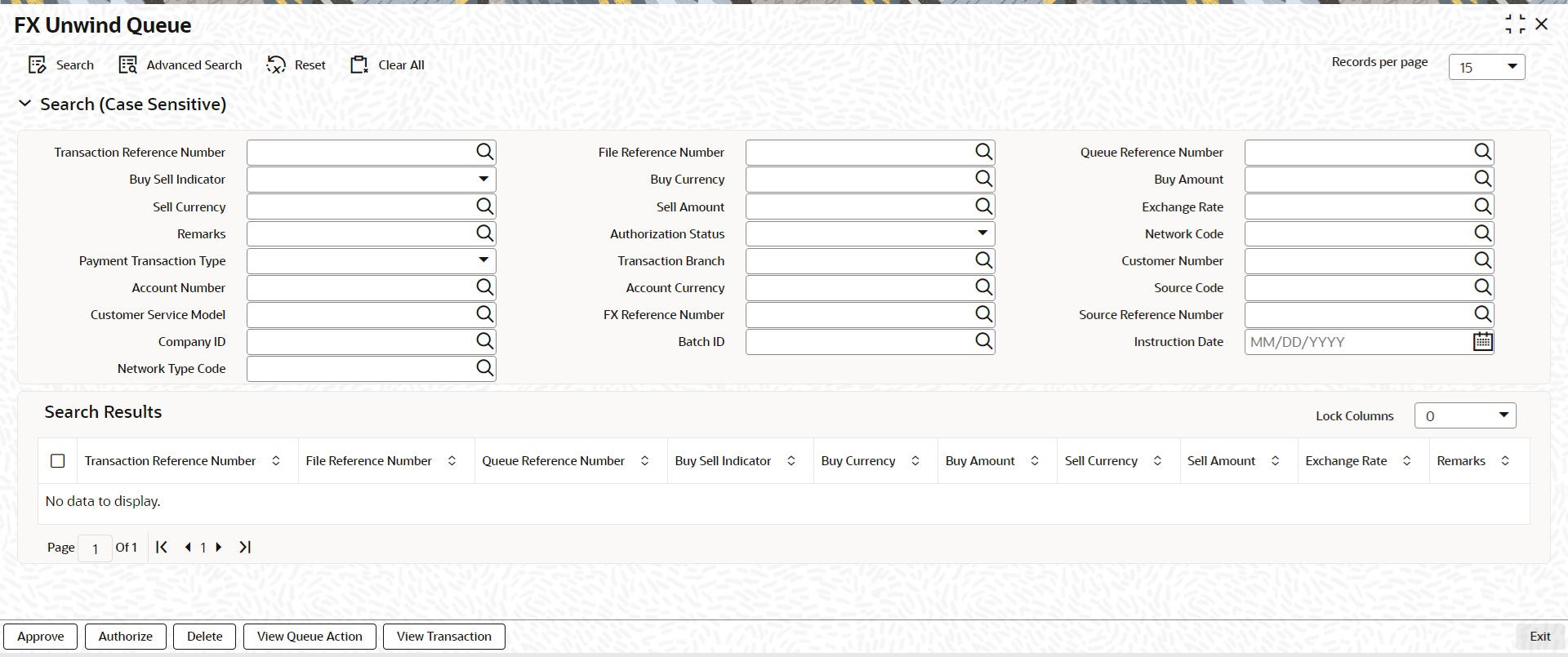Open Batch ID lookup icon
Viewport: 1568px width, 657px height.
[x=984, y=341]
